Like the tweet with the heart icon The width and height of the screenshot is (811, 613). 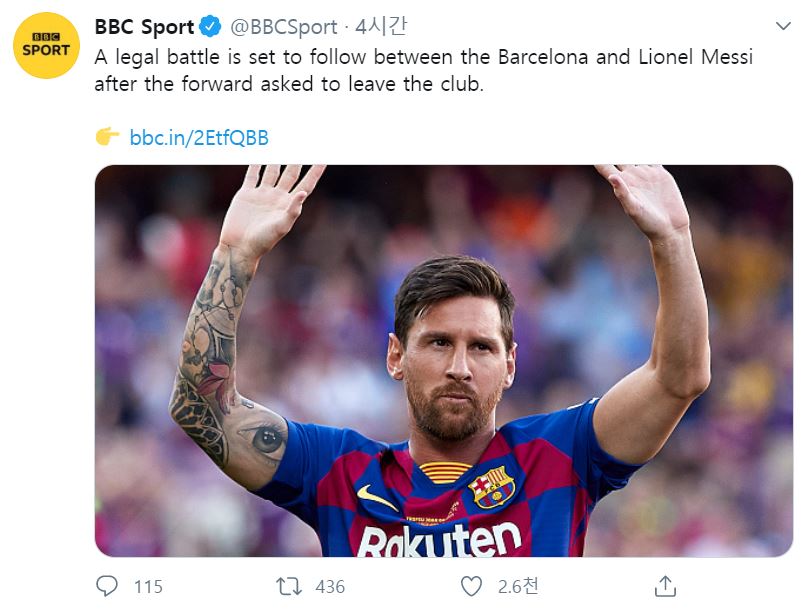pyautogui.click(x=471, y=586)
